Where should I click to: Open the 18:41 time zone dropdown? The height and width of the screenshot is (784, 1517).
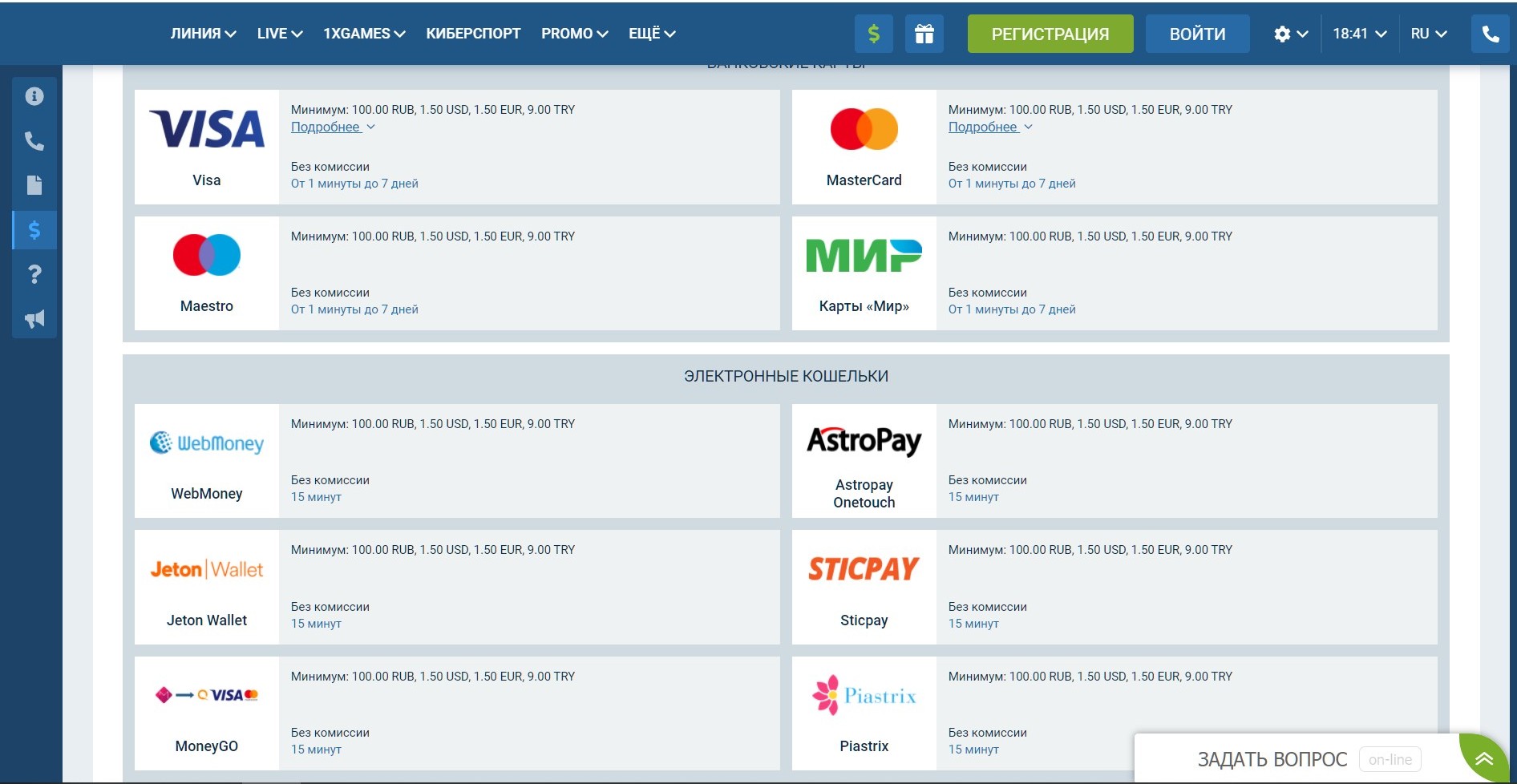click(x=1360, y=34)
